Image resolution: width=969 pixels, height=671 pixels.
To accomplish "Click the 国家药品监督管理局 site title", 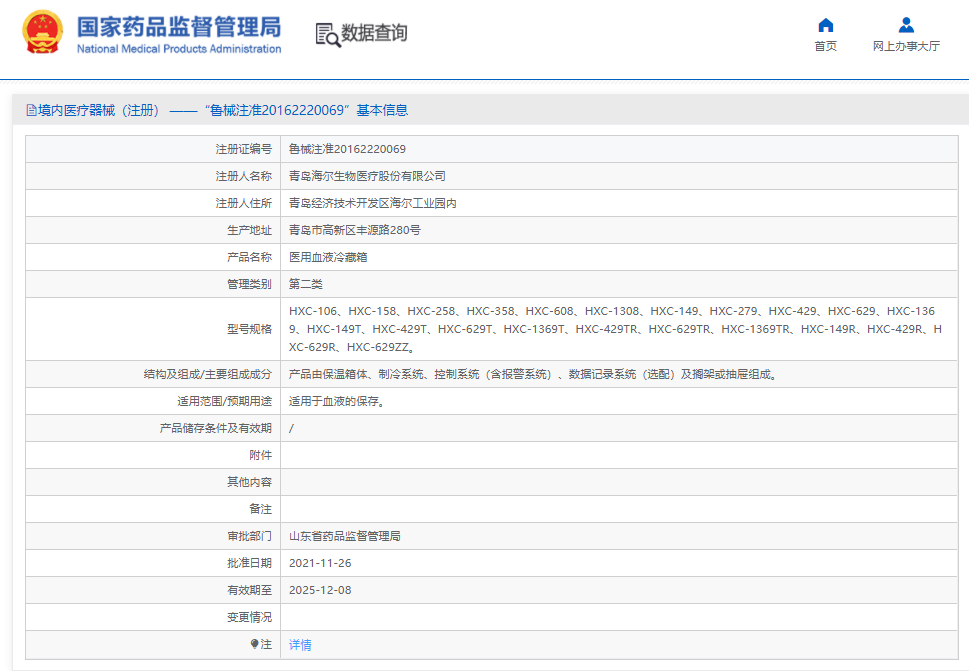I will click(x=179, y=26).
